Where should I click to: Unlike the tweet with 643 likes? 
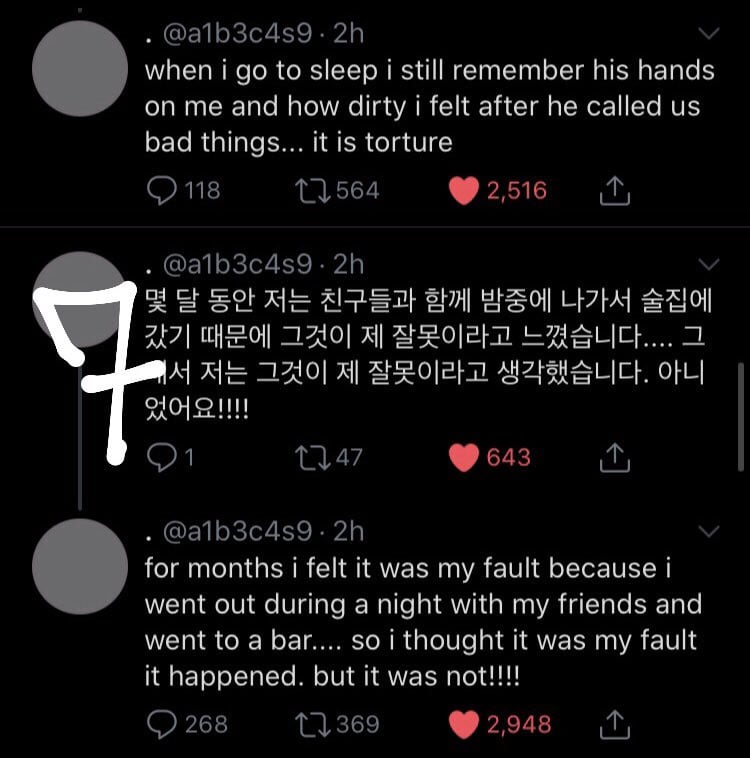(x=463, y=458)
